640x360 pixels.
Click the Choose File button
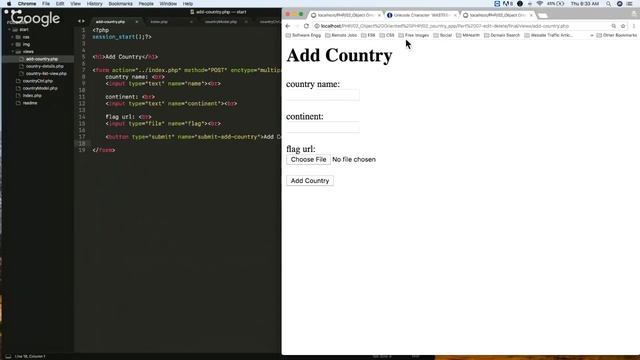(x=308, y=160)
